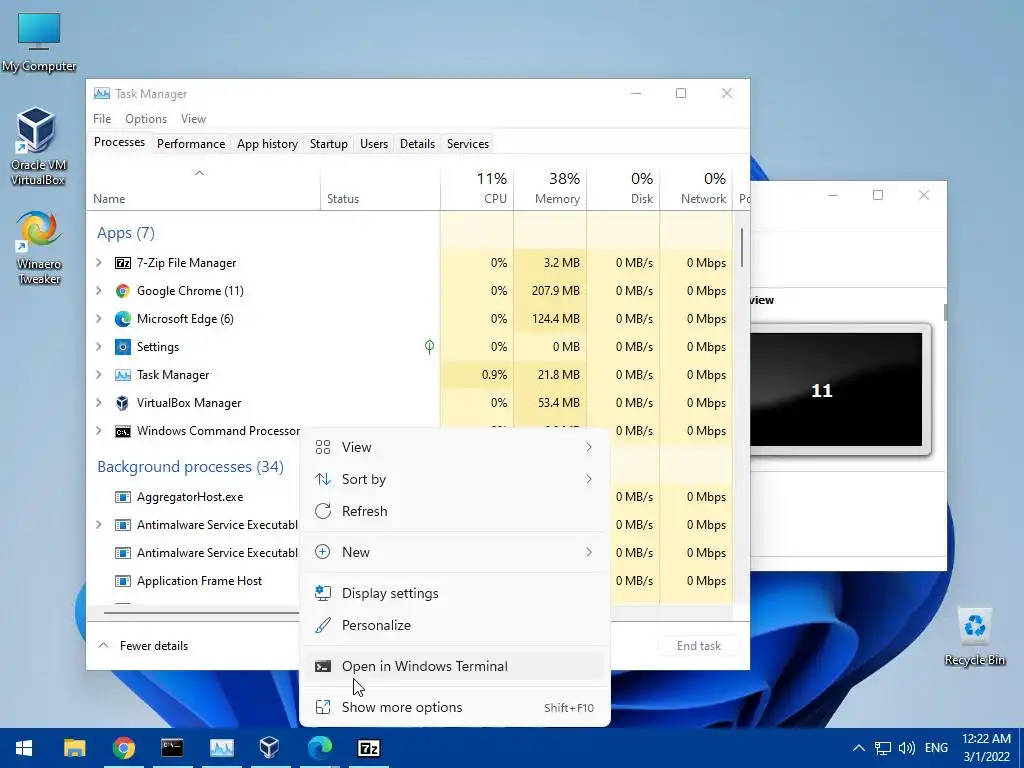Switch to Chrome on the taskbar
1024x768 pixels.
[x=123, y=748]
